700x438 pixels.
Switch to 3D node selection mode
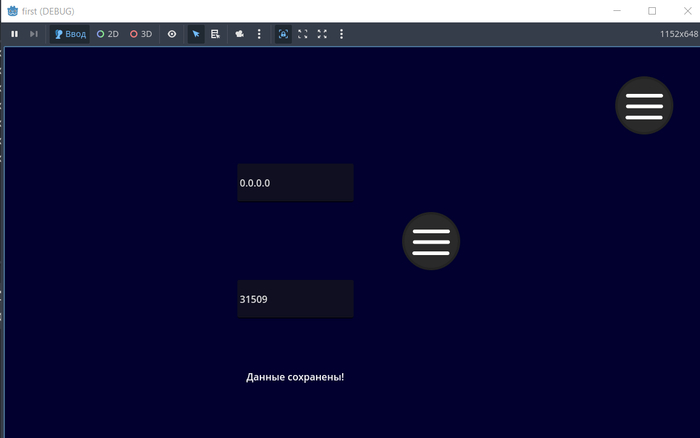pos(141,34)
